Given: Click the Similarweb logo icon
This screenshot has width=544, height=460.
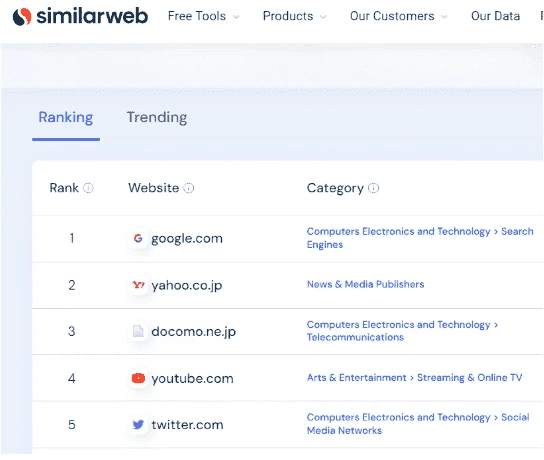Looking at the screenshot, I should (22, 16).
